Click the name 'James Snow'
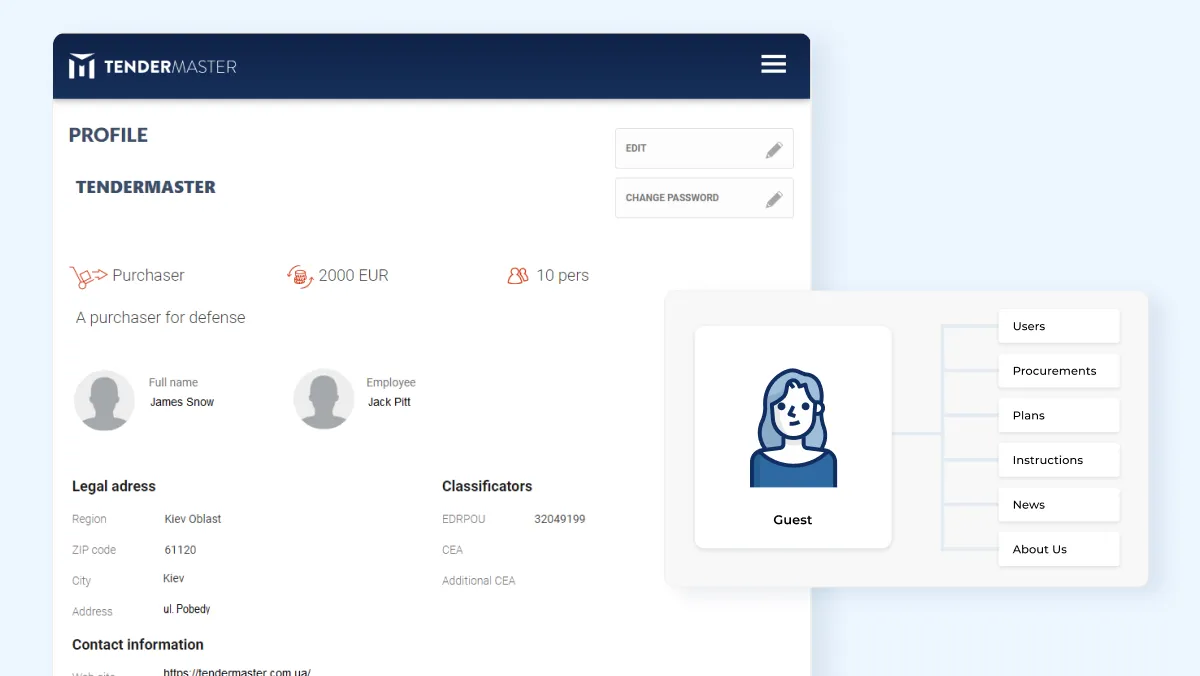Screen dimensions: 1200x676 182,402
